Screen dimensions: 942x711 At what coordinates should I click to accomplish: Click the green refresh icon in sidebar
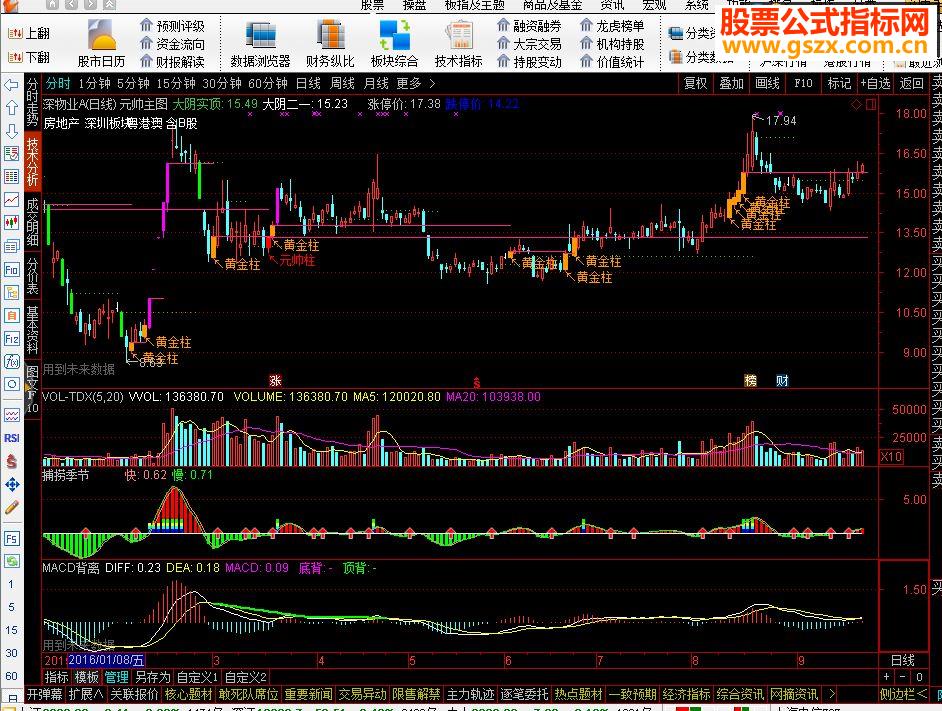11,561
